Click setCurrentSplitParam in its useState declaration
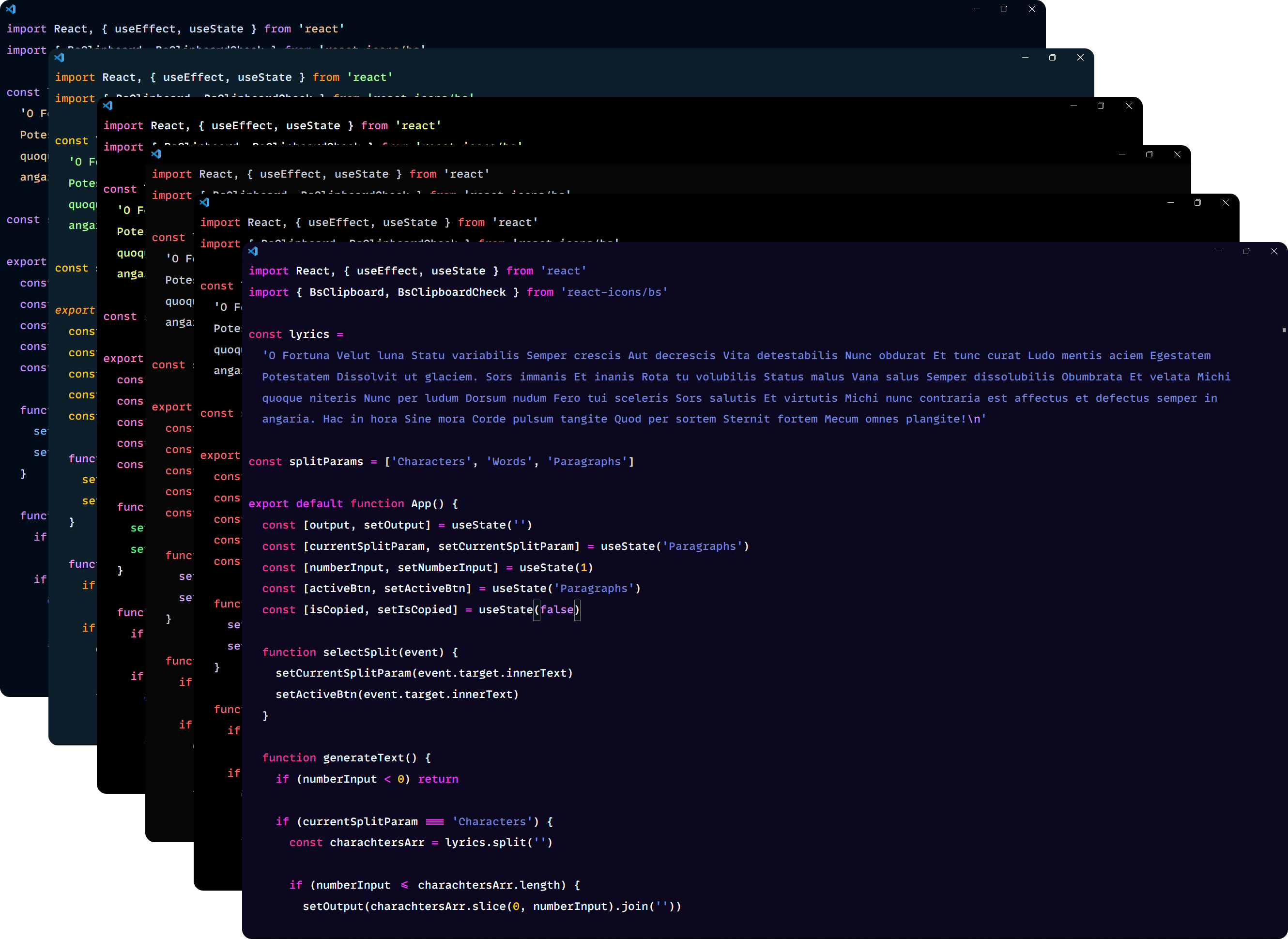Screen dimensions: 1288x939 (x=506, y=546)
